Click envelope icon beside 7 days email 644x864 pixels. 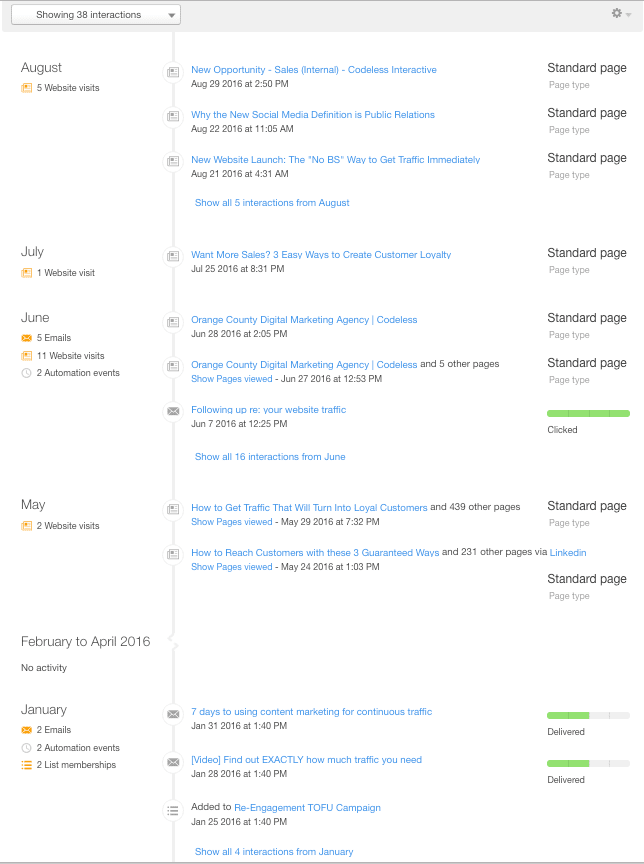(x=173, y=714)
